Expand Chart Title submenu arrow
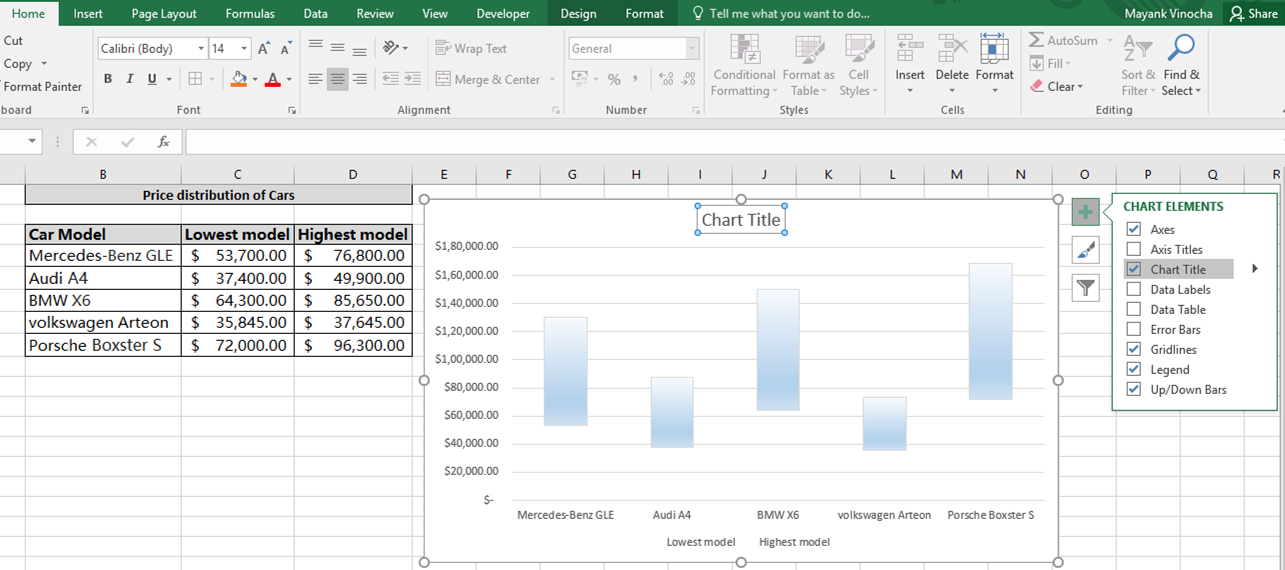Image resolution: width=1285 pixels, height=570 pixels. tap(1254, 269)
